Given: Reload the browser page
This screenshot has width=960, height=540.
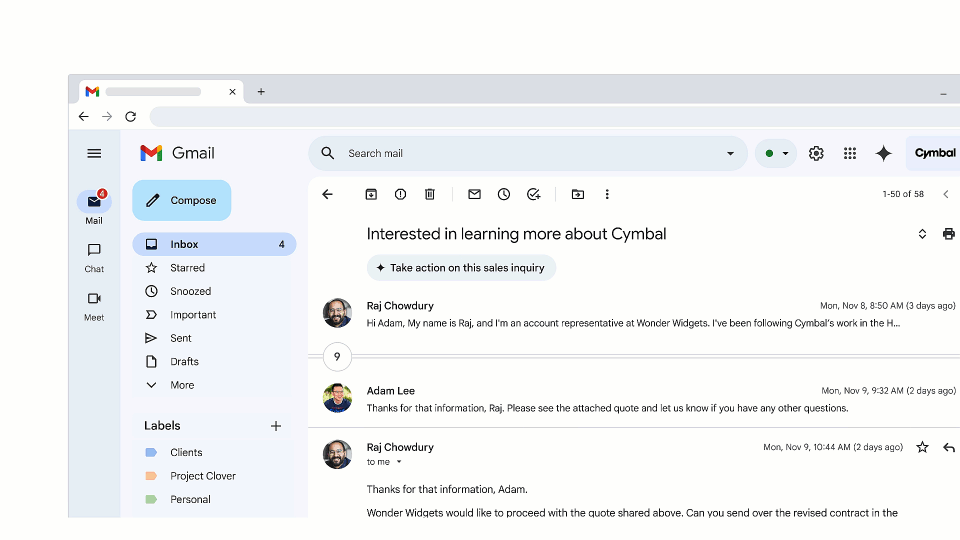Looking at the screenshot, I should 130,116.
